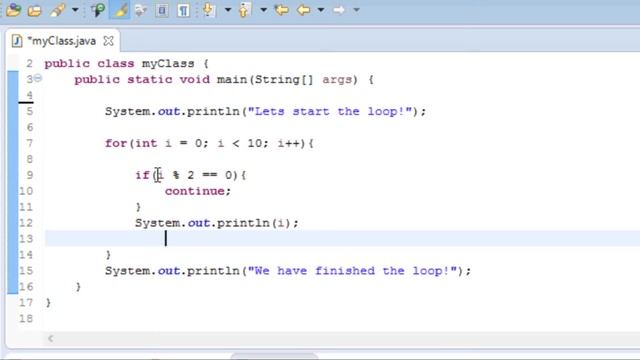The width and height of the screenshot is (640, 360).
Task: Click the closing brace on line 17
Action: 49,302
